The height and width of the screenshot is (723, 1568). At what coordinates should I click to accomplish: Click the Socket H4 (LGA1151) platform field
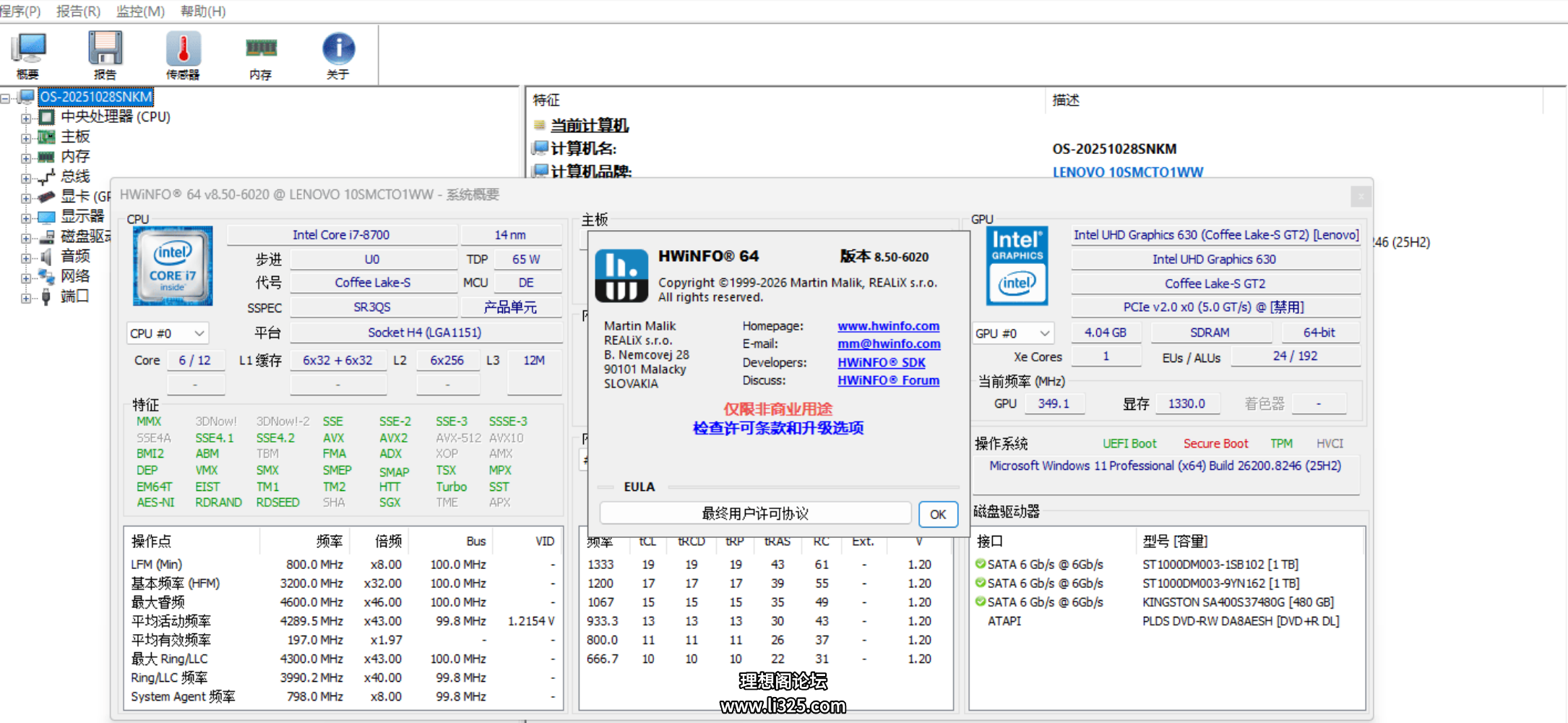click(425, 333)
